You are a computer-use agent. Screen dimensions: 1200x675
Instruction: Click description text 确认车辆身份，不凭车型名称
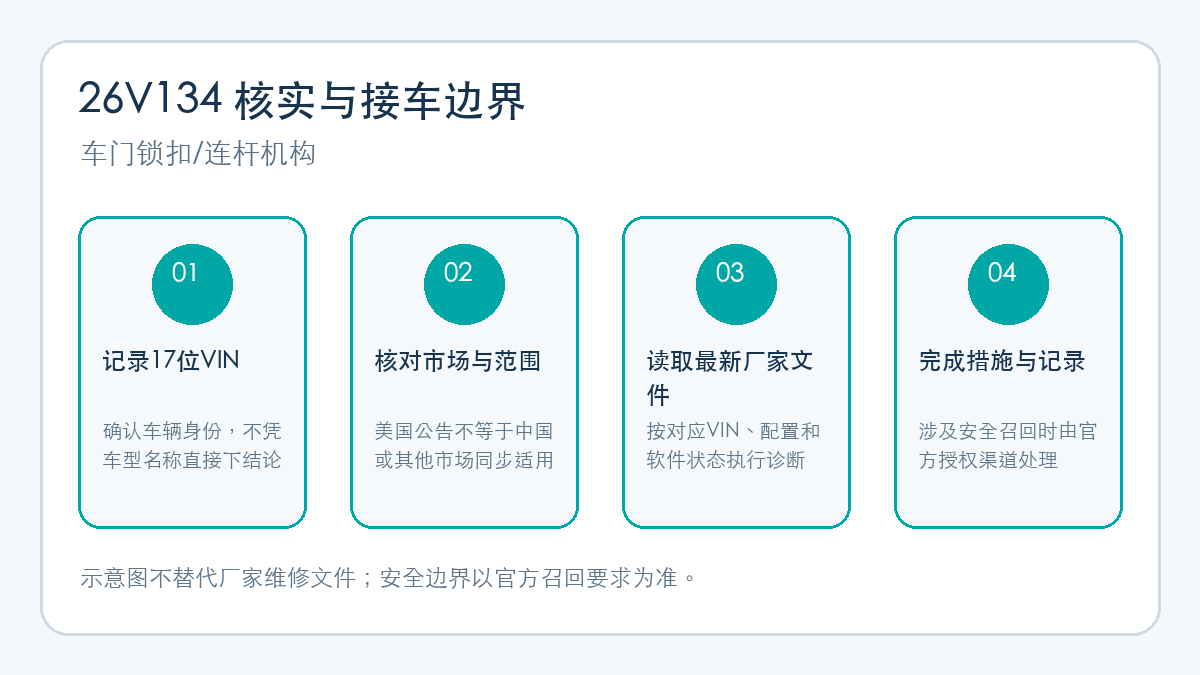tap(192, 446)
